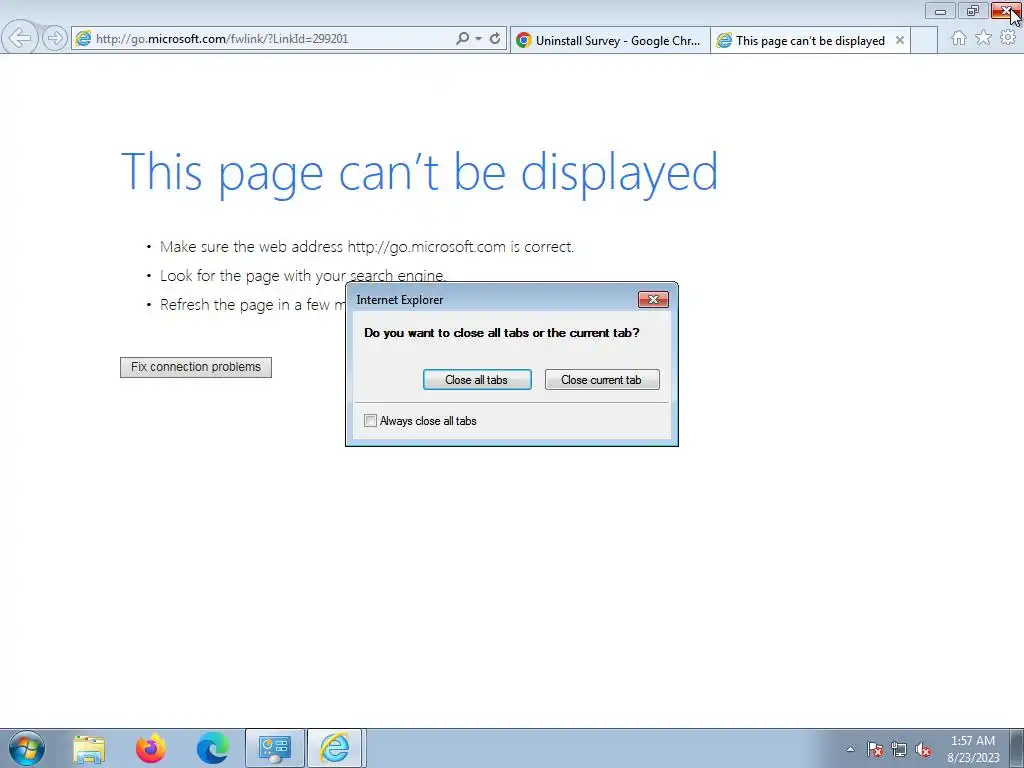Open the Control Panel taskbar item
This screenshot has width=1024, height=768.
click(274, 748)
